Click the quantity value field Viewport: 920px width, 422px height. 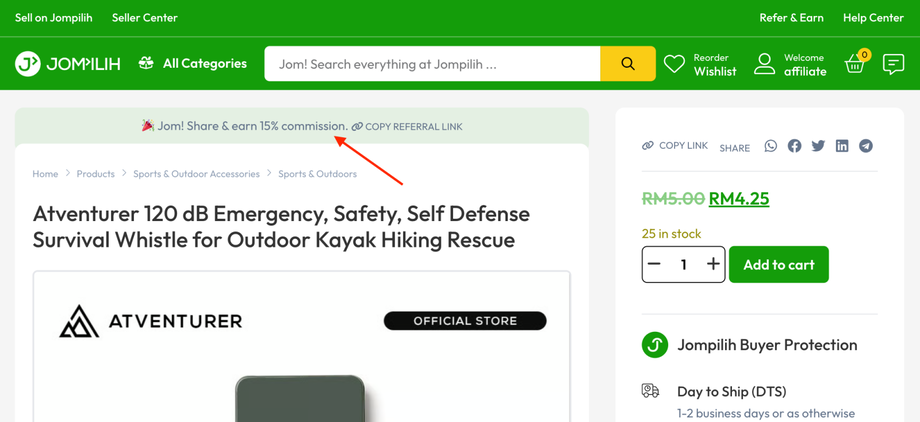click(x=684, y=264)
